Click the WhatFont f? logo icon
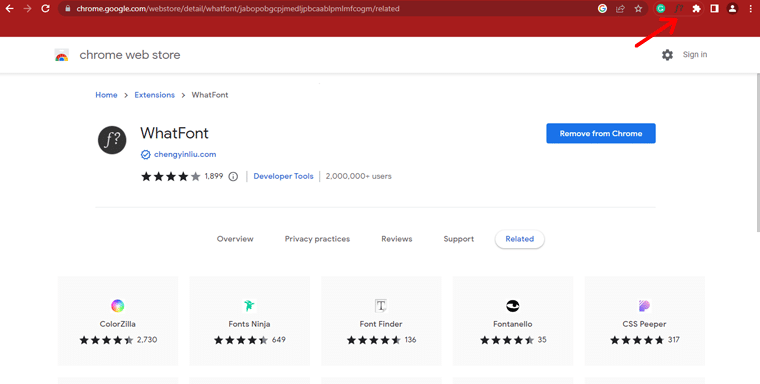 [112, 140]
